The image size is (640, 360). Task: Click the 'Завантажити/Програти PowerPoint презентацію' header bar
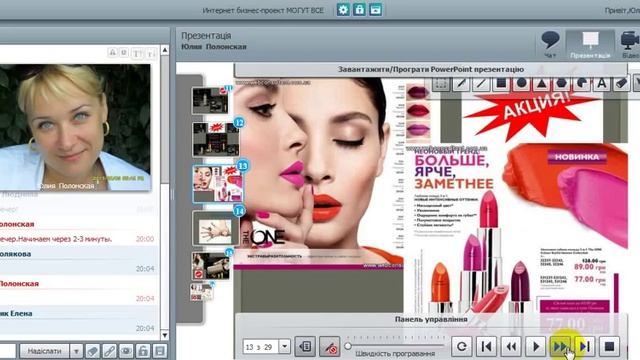click(431, 69)
